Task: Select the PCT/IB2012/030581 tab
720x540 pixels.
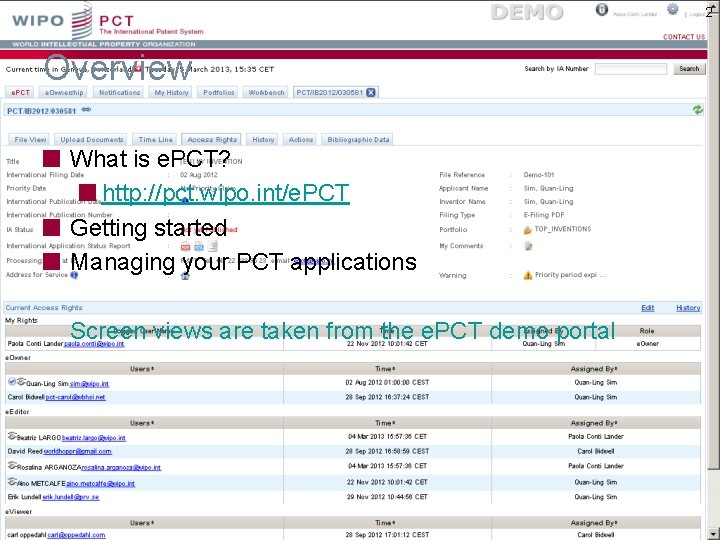Action: coord(330,92)
